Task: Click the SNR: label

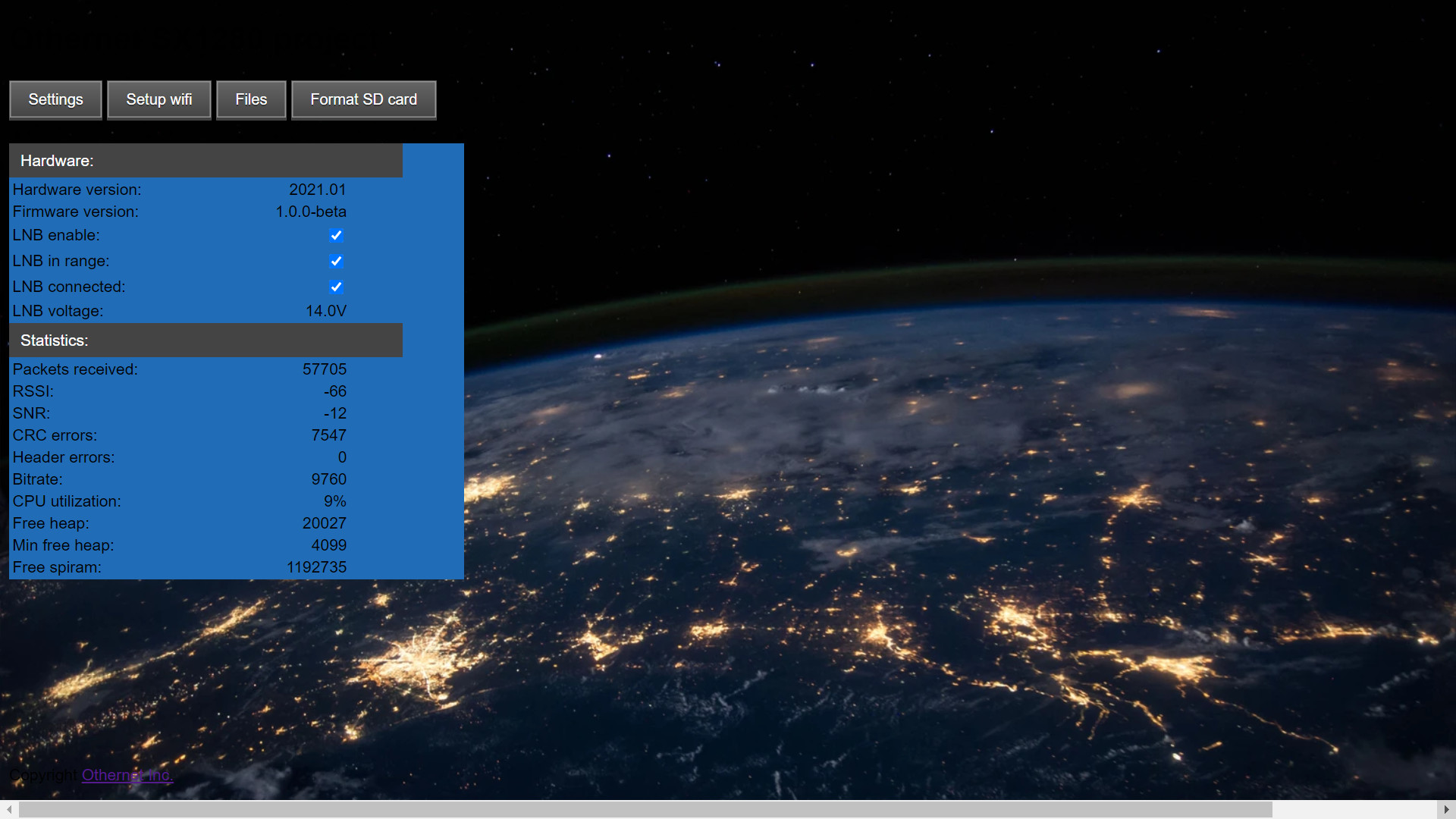Action: pos(31,413)
